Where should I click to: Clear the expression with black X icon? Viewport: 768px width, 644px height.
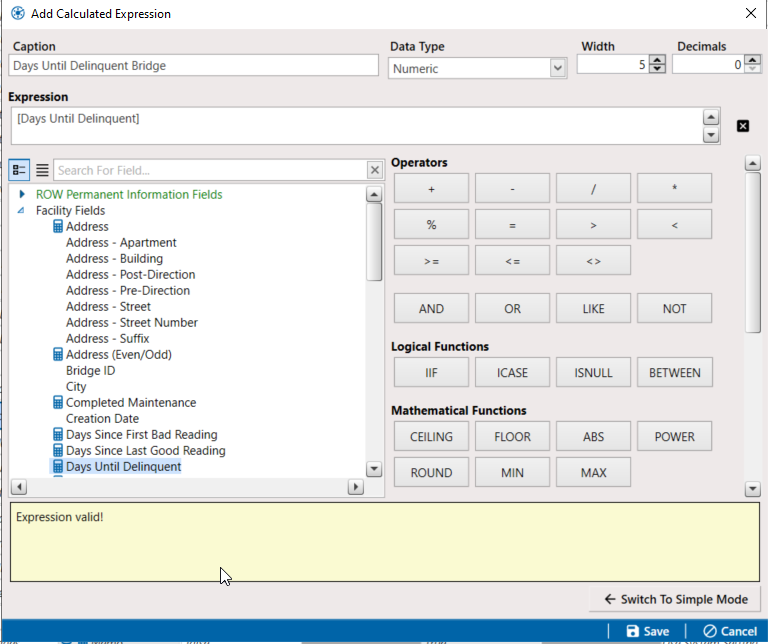pyautogui.click(x=743, y=126)
